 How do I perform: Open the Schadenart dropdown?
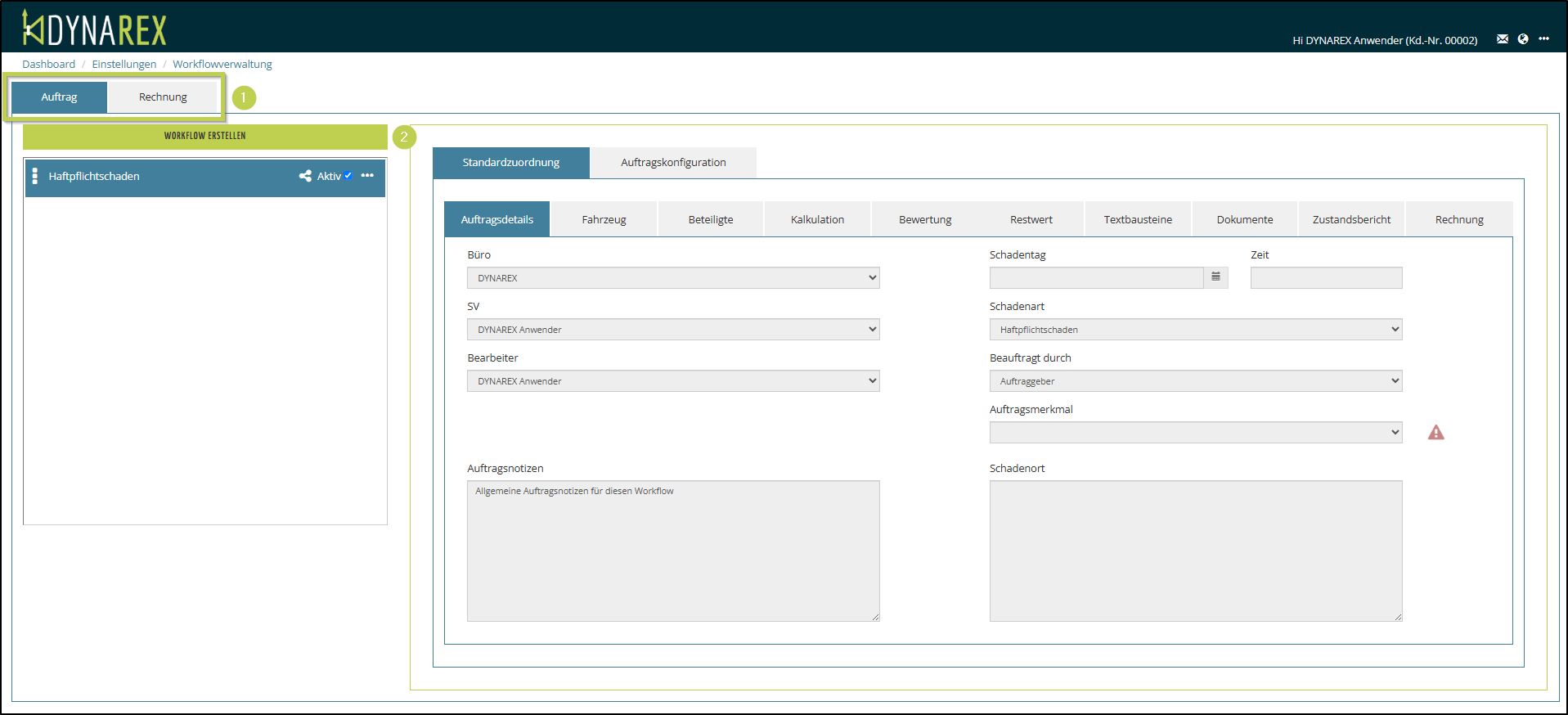pos(1195,330)
